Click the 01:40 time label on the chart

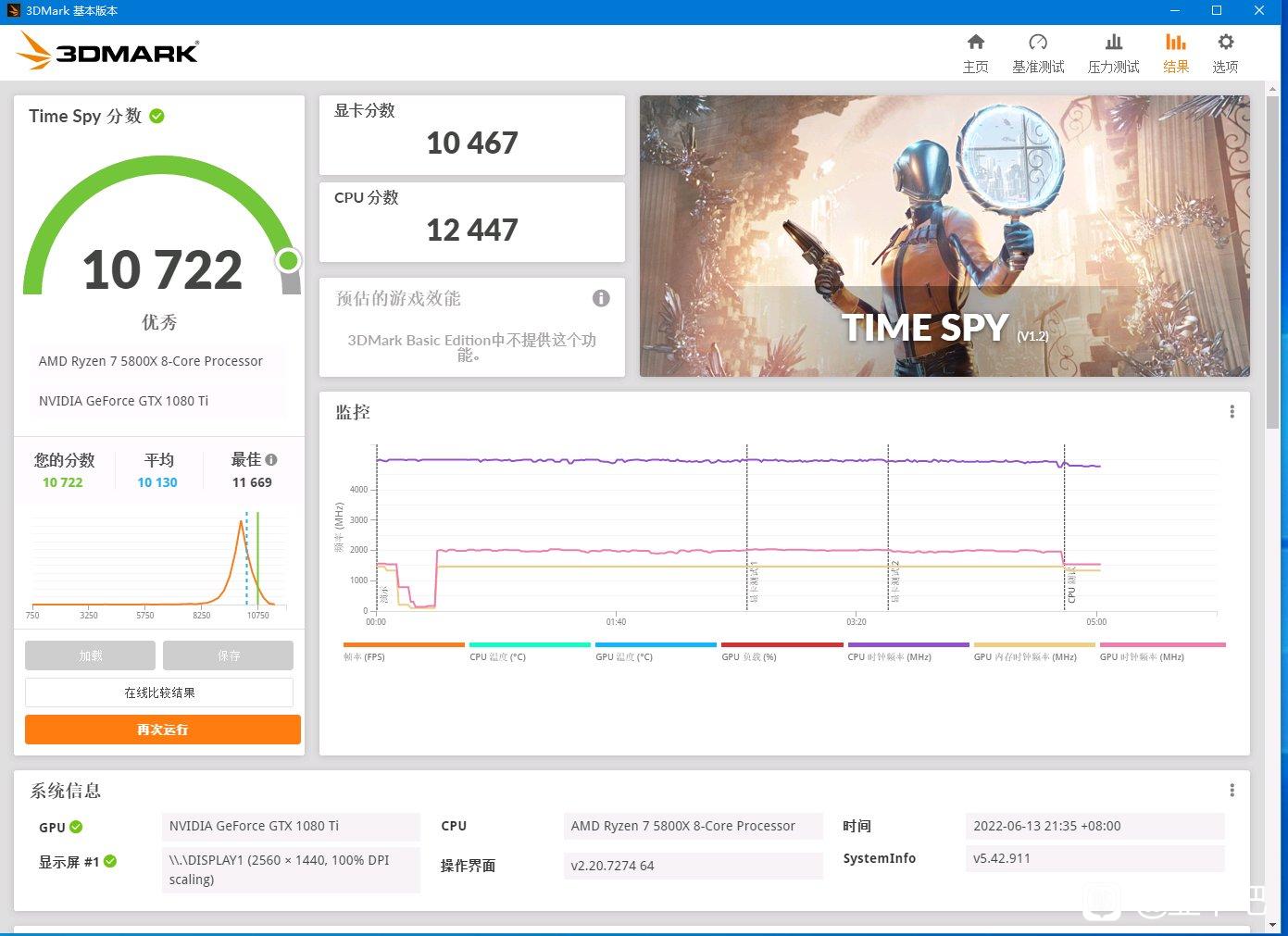[616, 621]
